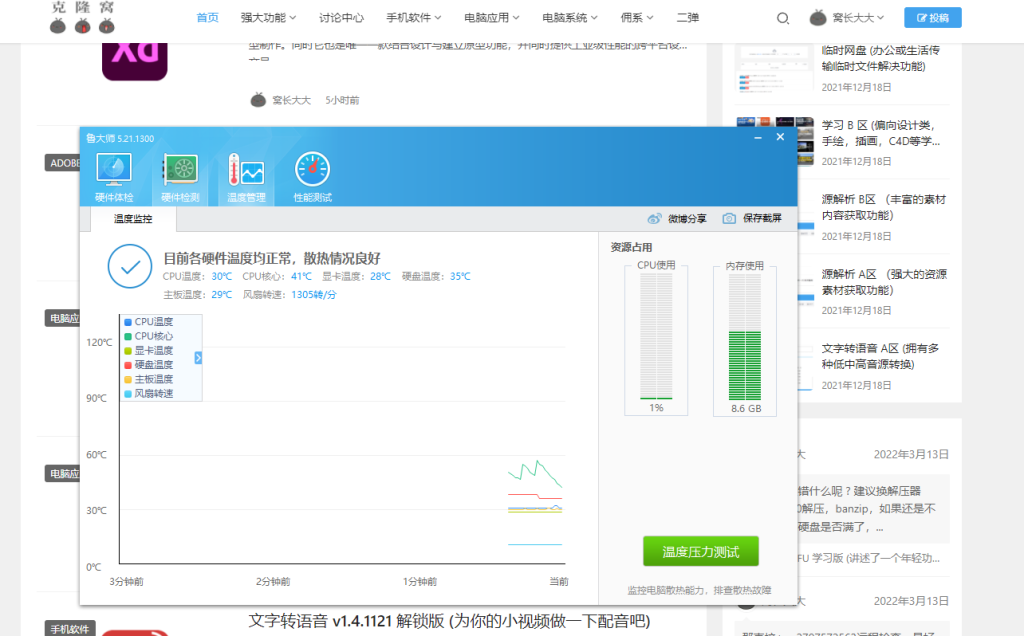Click the 主板温度 value 29℃
This screenshot has height=636, width=1024.
point(221,294)
